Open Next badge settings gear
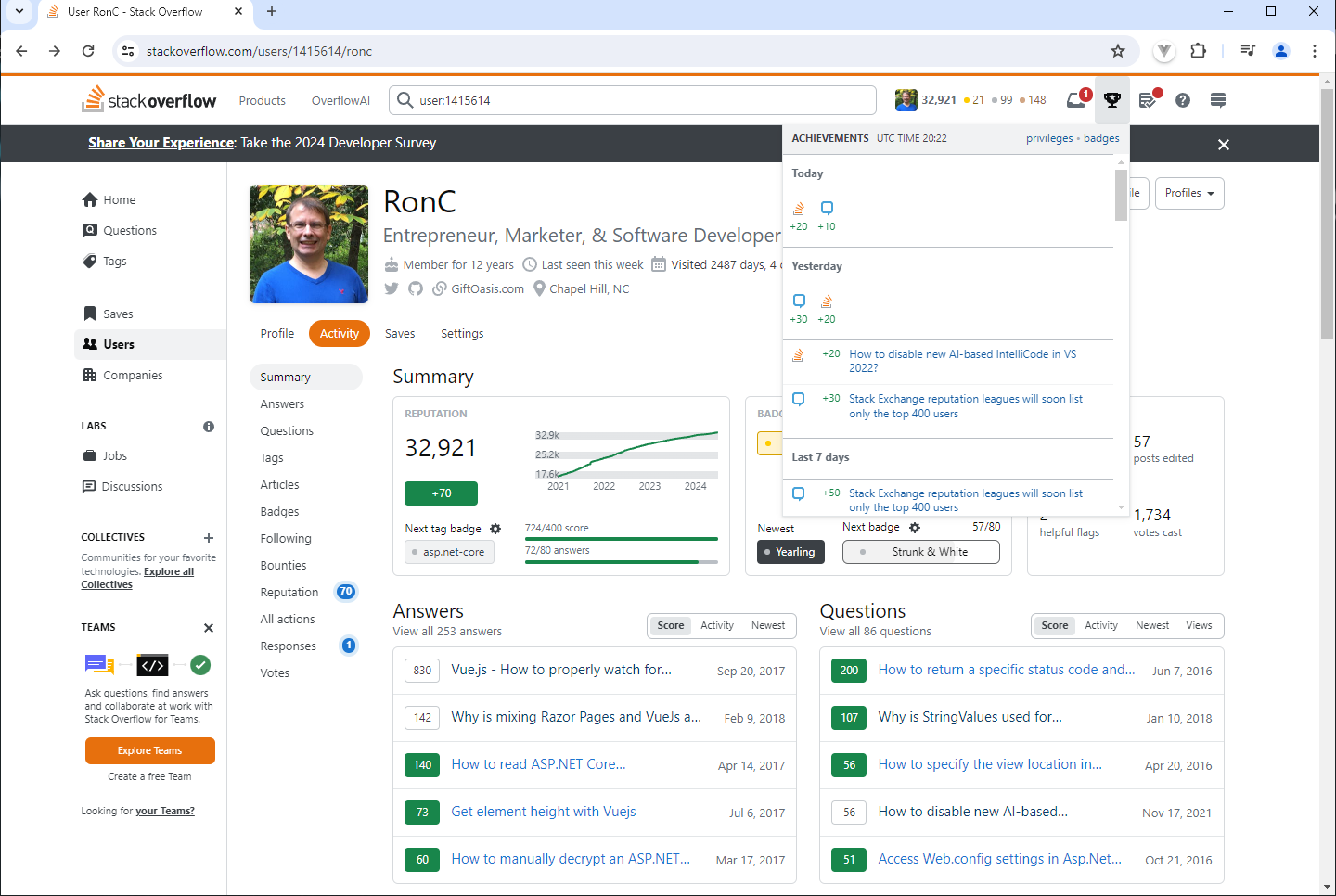The height and width of the screenshot is (896, 1336). pyautogui.click(x=915, y=528)
